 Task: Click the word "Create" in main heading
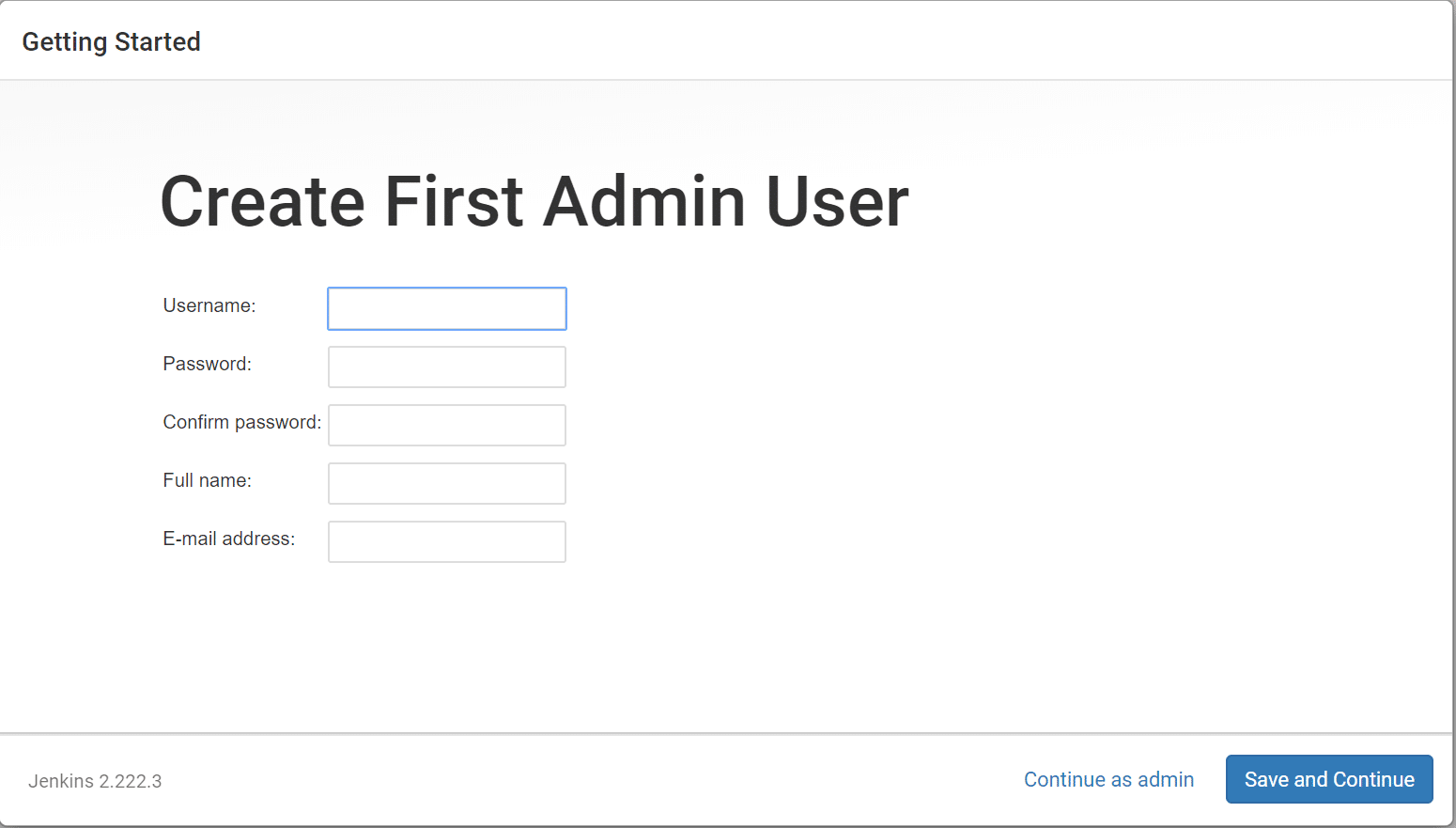pyautogui.click(x=262, y=202)
